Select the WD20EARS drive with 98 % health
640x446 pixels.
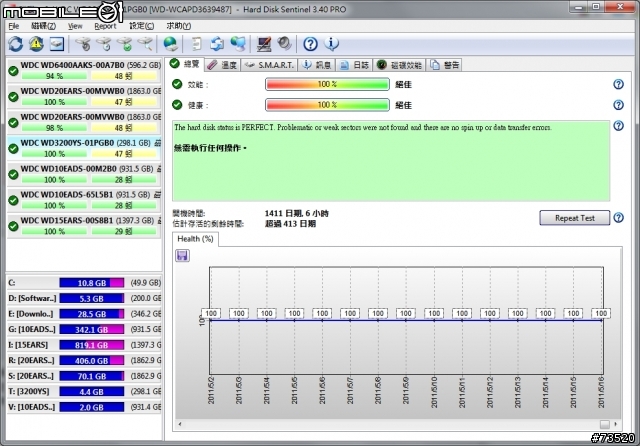pos(84,122)
